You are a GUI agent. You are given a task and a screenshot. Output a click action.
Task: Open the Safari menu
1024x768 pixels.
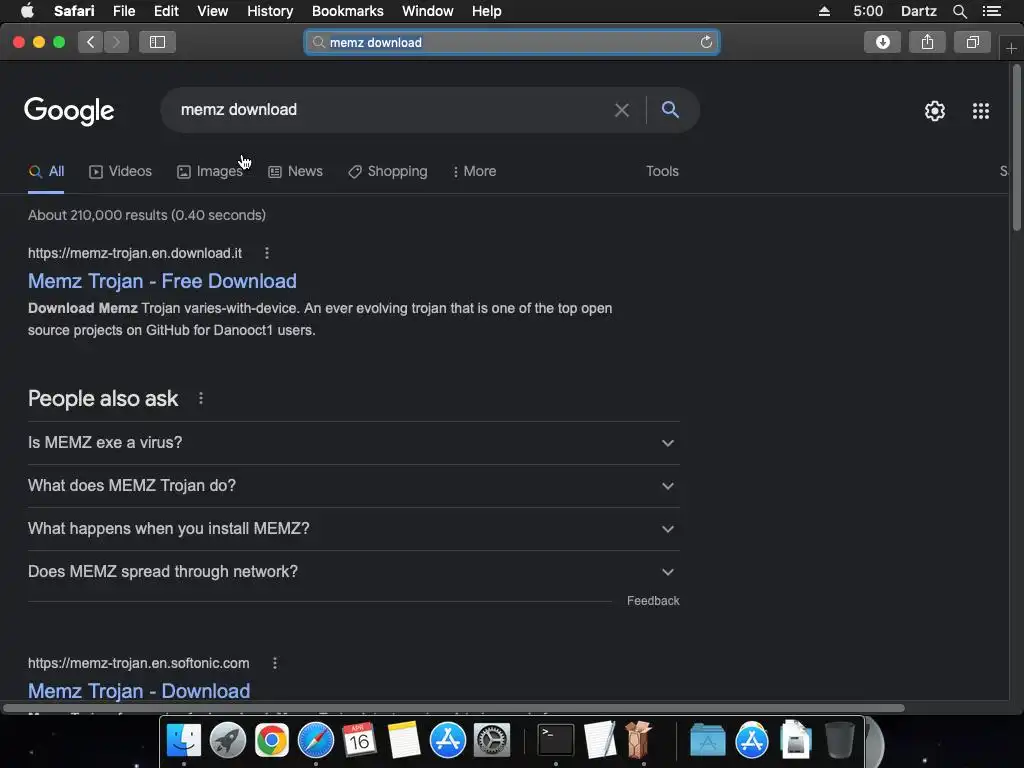click(x=74, y=11)
